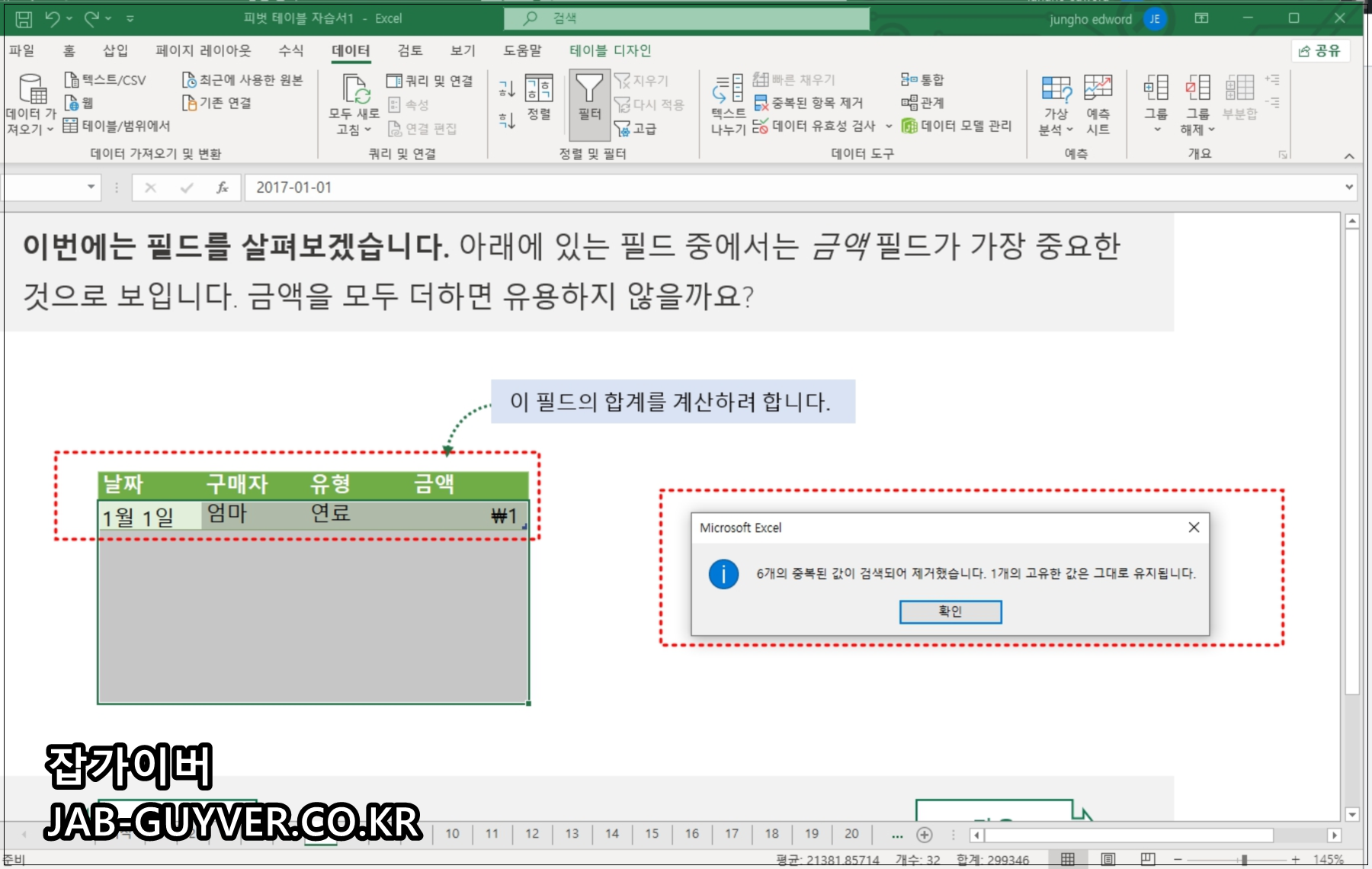Open the Advanced filter (고급) option
This screenshot has width=1372, height=869.
pyautogui.click(x=636, y=129)
